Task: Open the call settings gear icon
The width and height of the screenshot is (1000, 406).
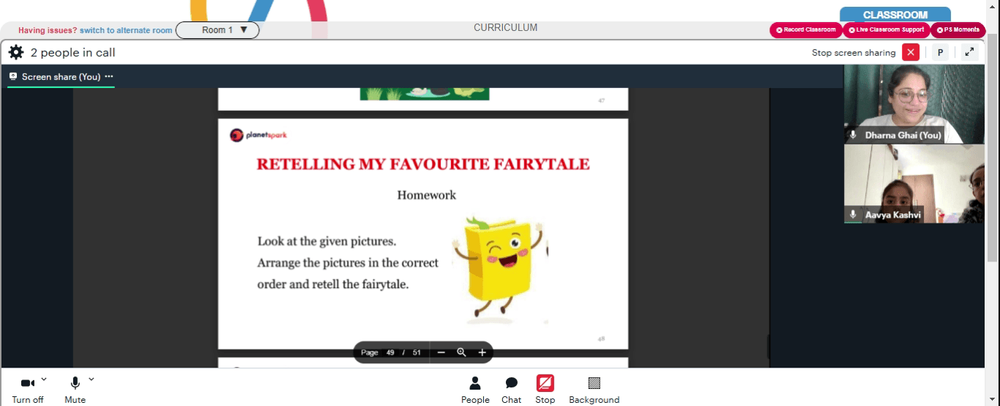Action: pyautogui.click(x=16, y=52)
